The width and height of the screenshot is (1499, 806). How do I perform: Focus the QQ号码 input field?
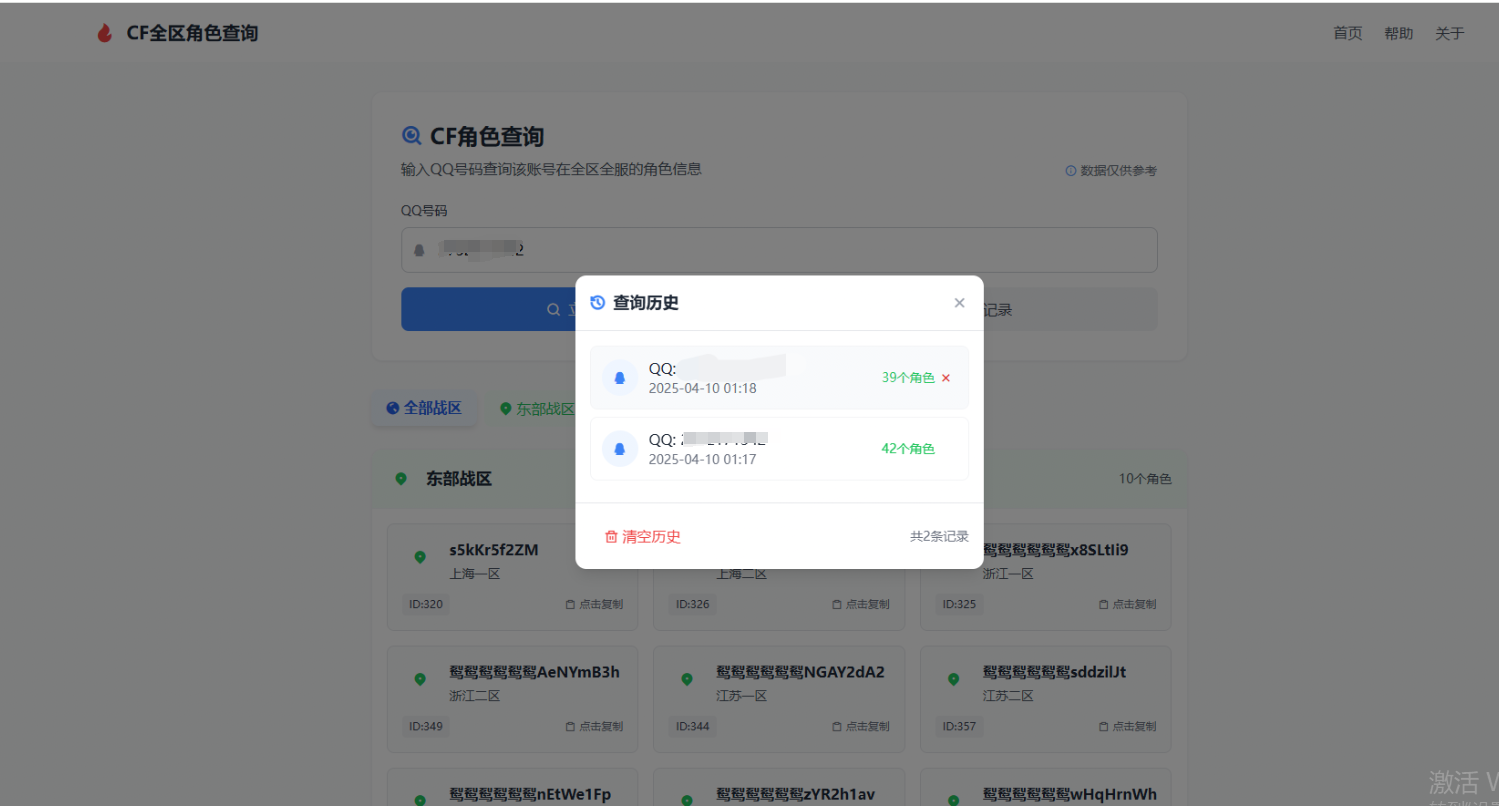click(779, 250)
